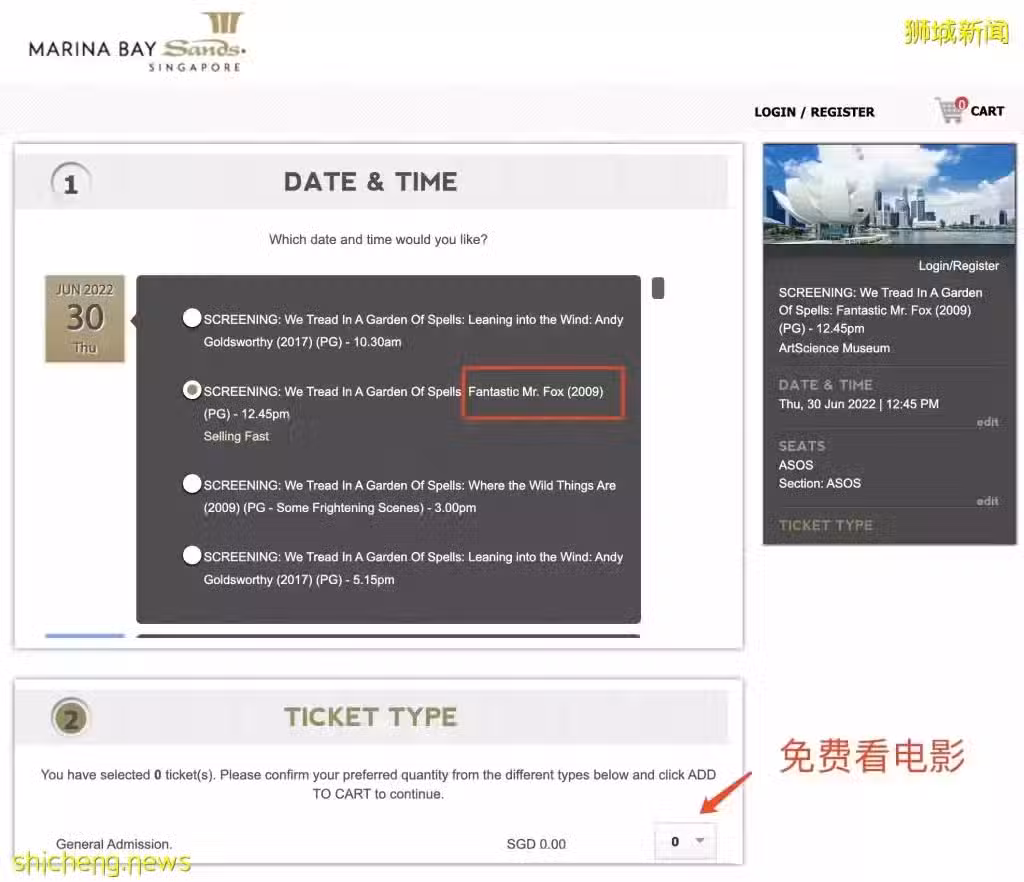Open General Admission quantity dropdown
The width and height of the screenshot is (1024, 882).
pos(686,842)
